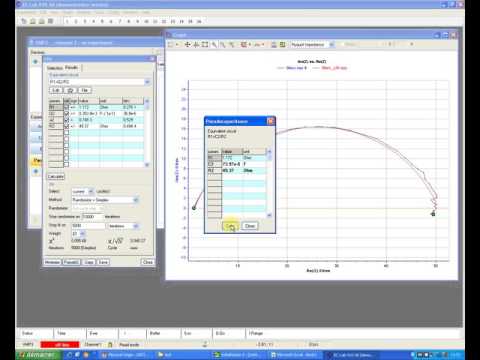
Task: Click the down arrow of the Pseudocapacitance table scrollbar
Action: pyautogui.click(x=269, y=215)
